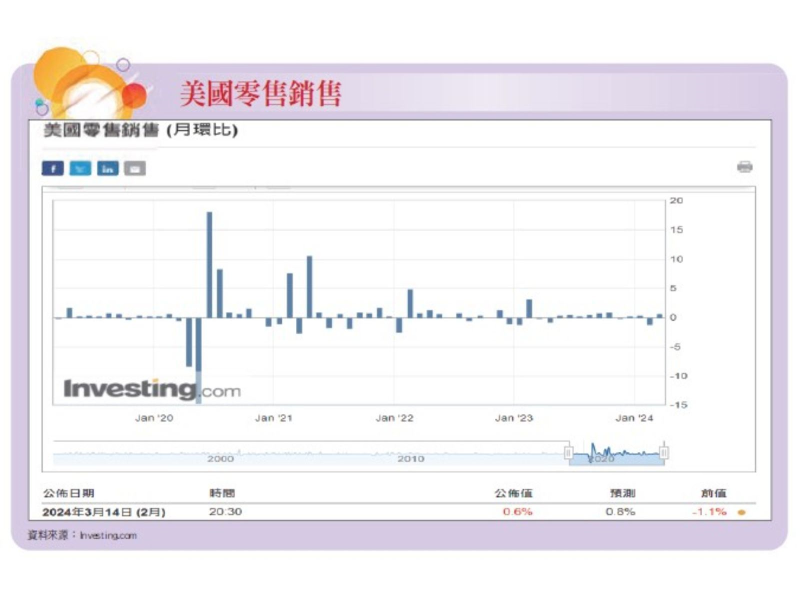Click the orange dot beside -1.1%
Image resolution: width=800 pixels, height=600 pixels.
point(741,512)
